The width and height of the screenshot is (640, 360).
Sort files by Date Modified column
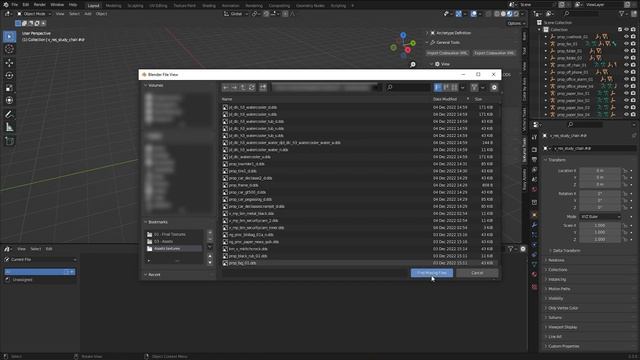pyautogui.click(x=445, y=99)
